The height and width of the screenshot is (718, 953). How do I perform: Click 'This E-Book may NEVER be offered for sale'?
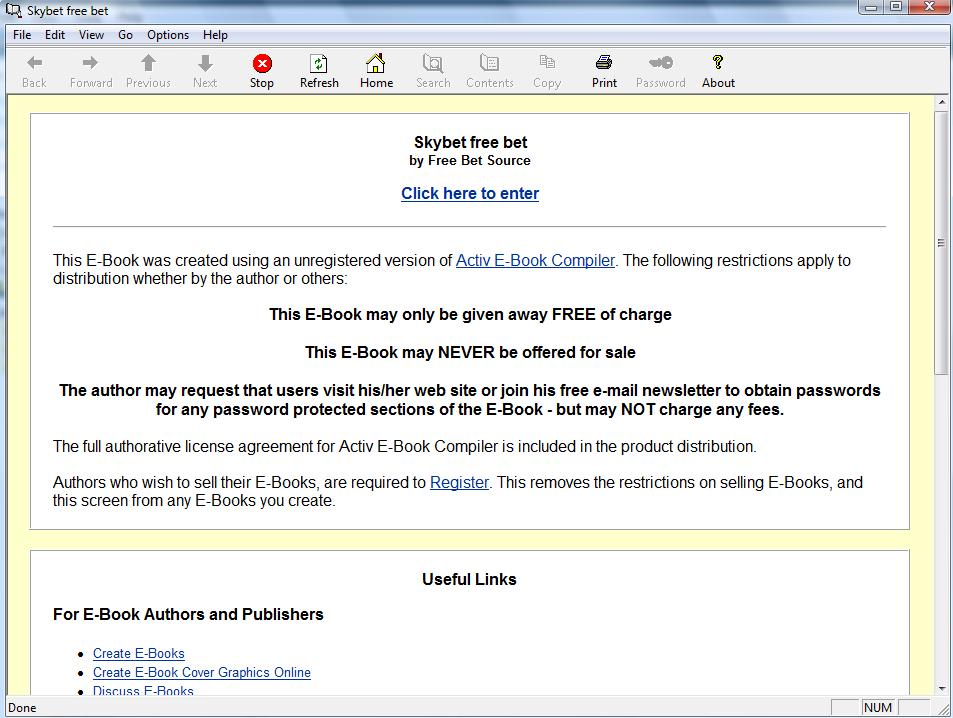pyautogui.click(x=470, y=352)
